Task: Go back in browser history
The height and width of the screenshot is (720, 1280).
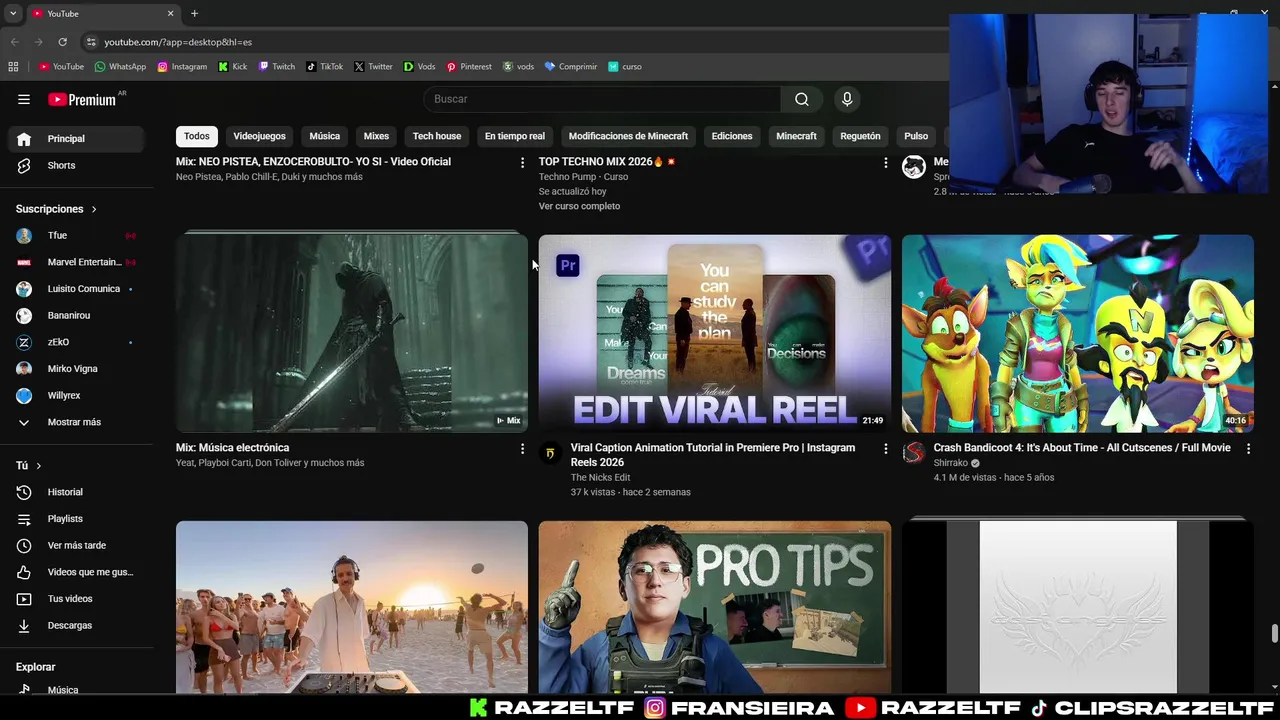Action: (14, 42)
